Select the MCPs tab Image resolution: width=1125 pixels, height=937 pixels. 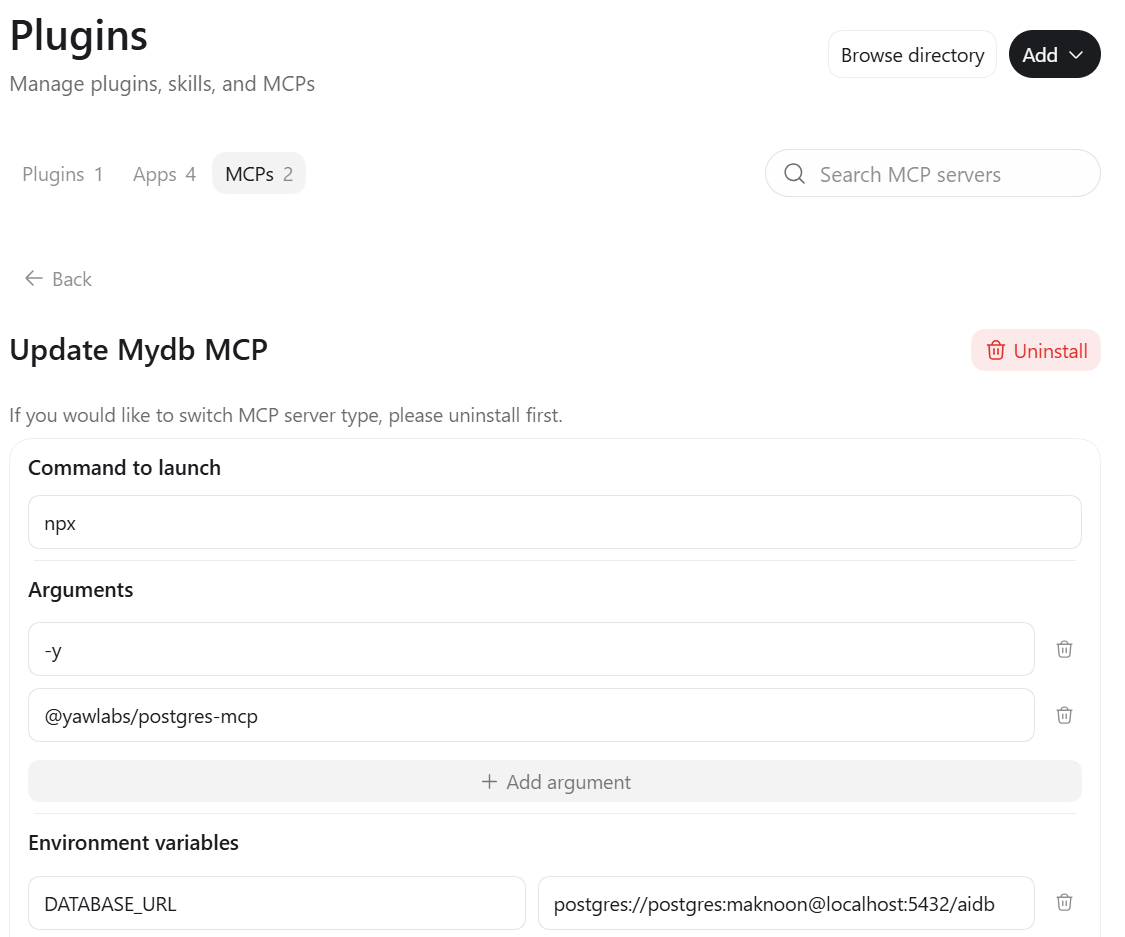[258, 174]
